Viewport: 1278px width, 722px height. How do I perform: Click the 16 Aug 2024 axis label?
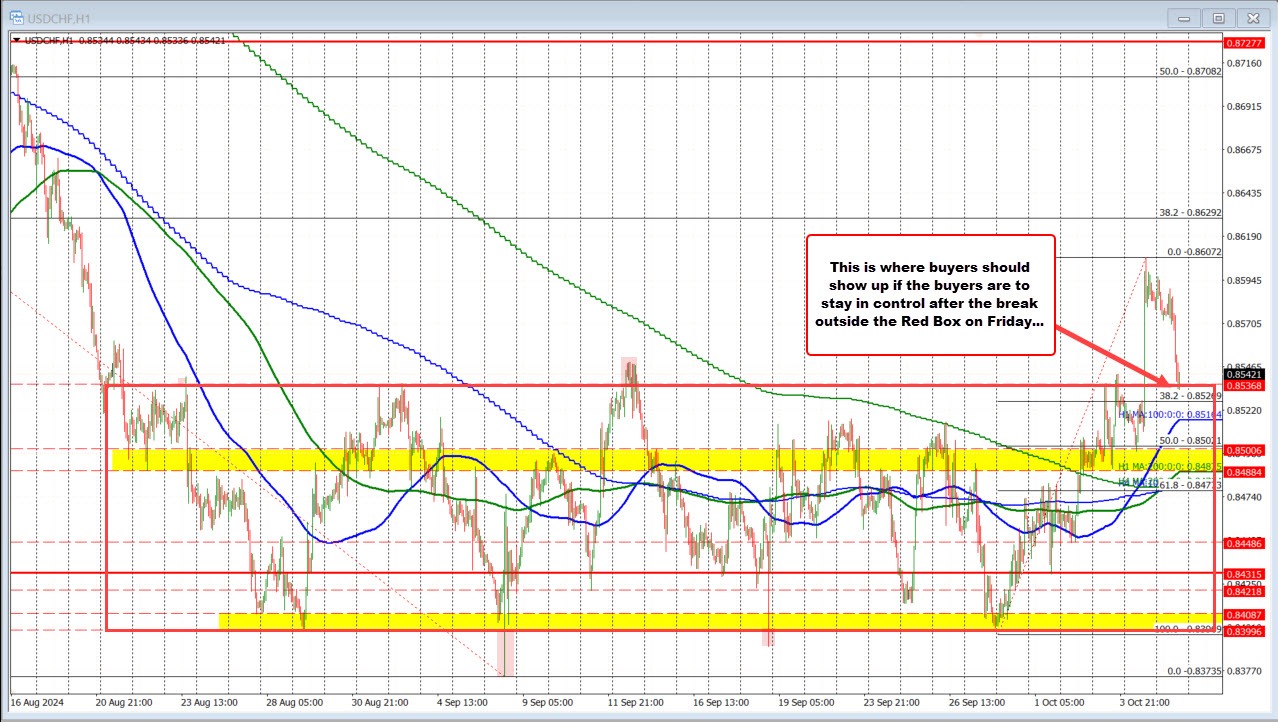pyautogui.click(x=38, y=703)
